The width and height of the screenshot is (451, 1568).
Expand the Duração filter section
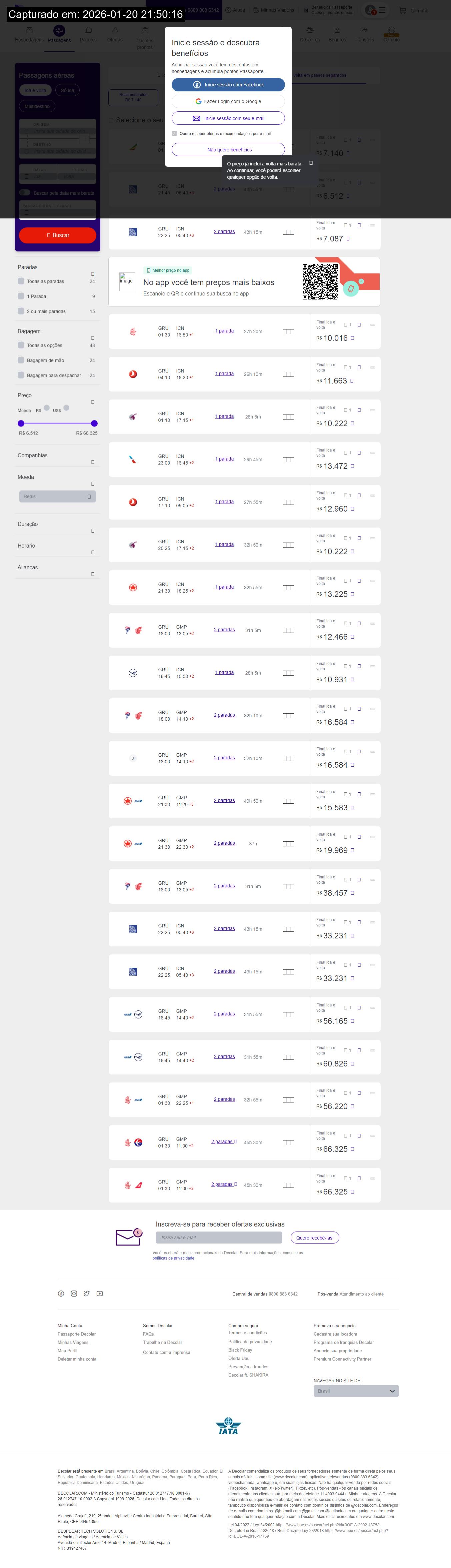click(x=93, y=531)
